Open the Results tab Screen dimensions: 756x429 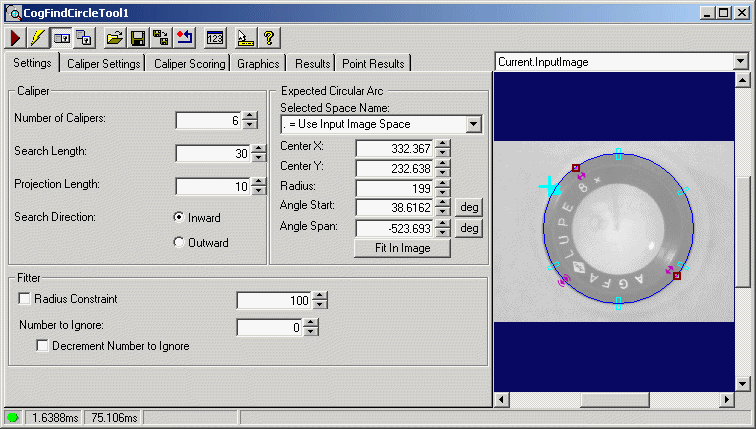(312, 64)
